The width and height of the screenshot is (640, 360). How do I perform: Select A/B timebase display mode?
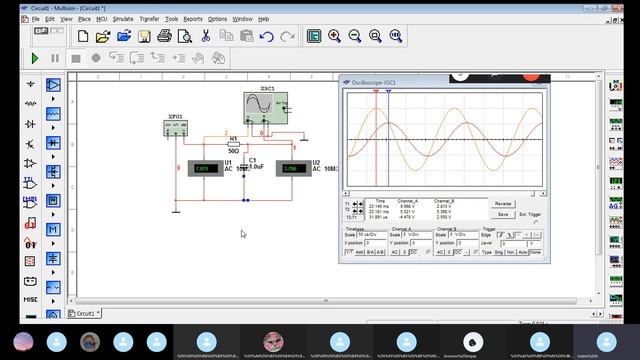coord(380,253)
